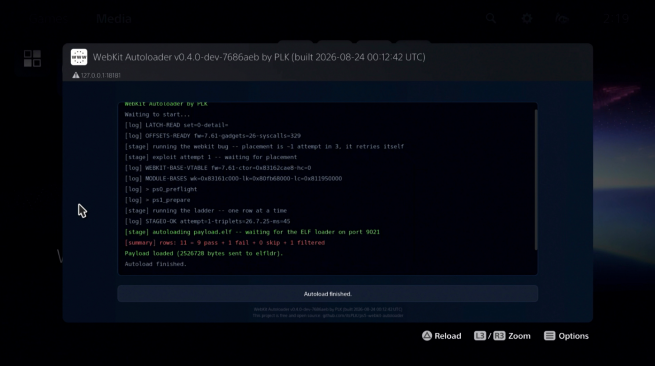Click the insecure-connection warning triangle icon
Screen dimensions: 655x366
pos(76,75)
